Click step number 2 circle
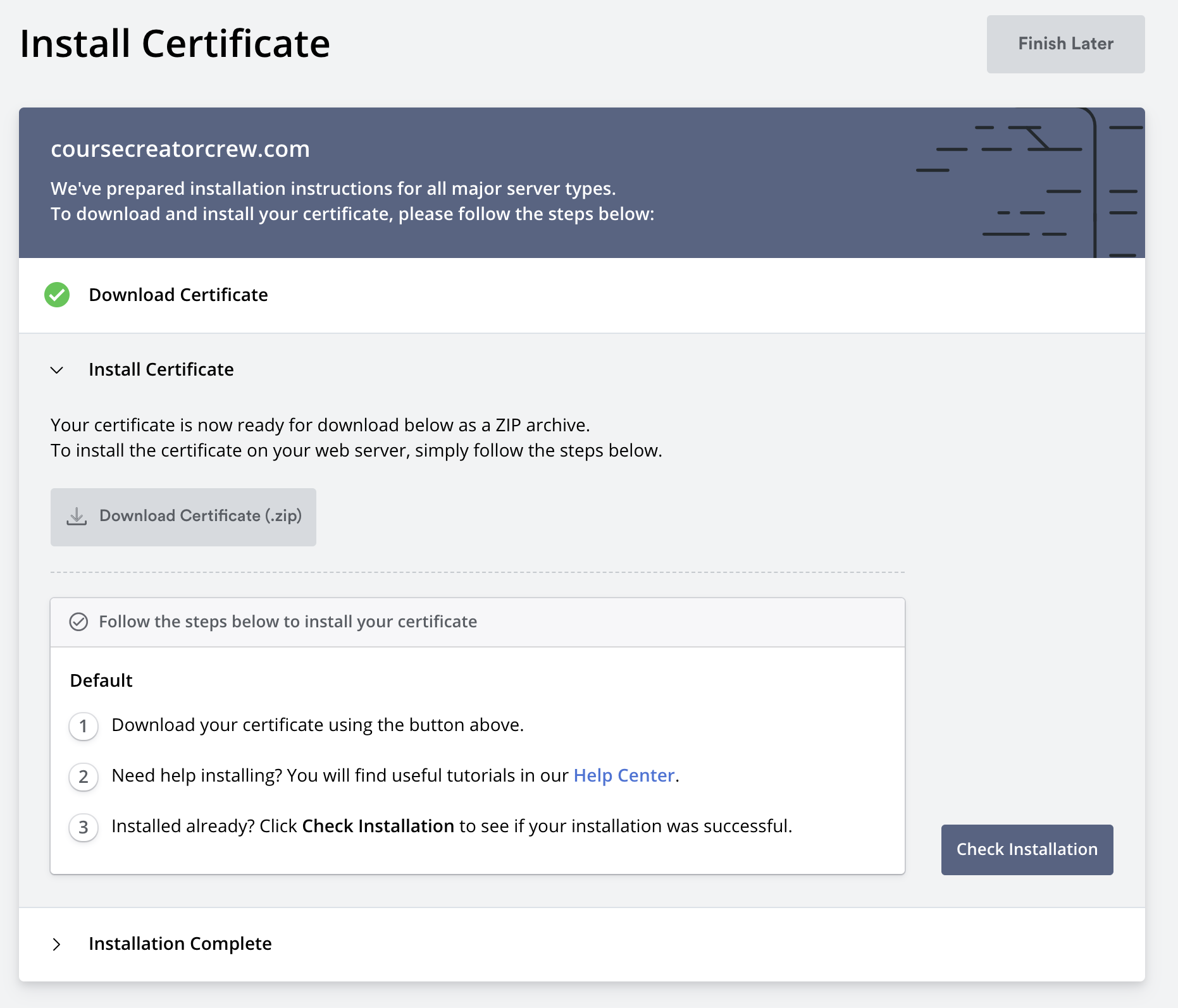The width and height of the screenshot is (1178, 1008). pyautogui.click(x=84, y=777)
